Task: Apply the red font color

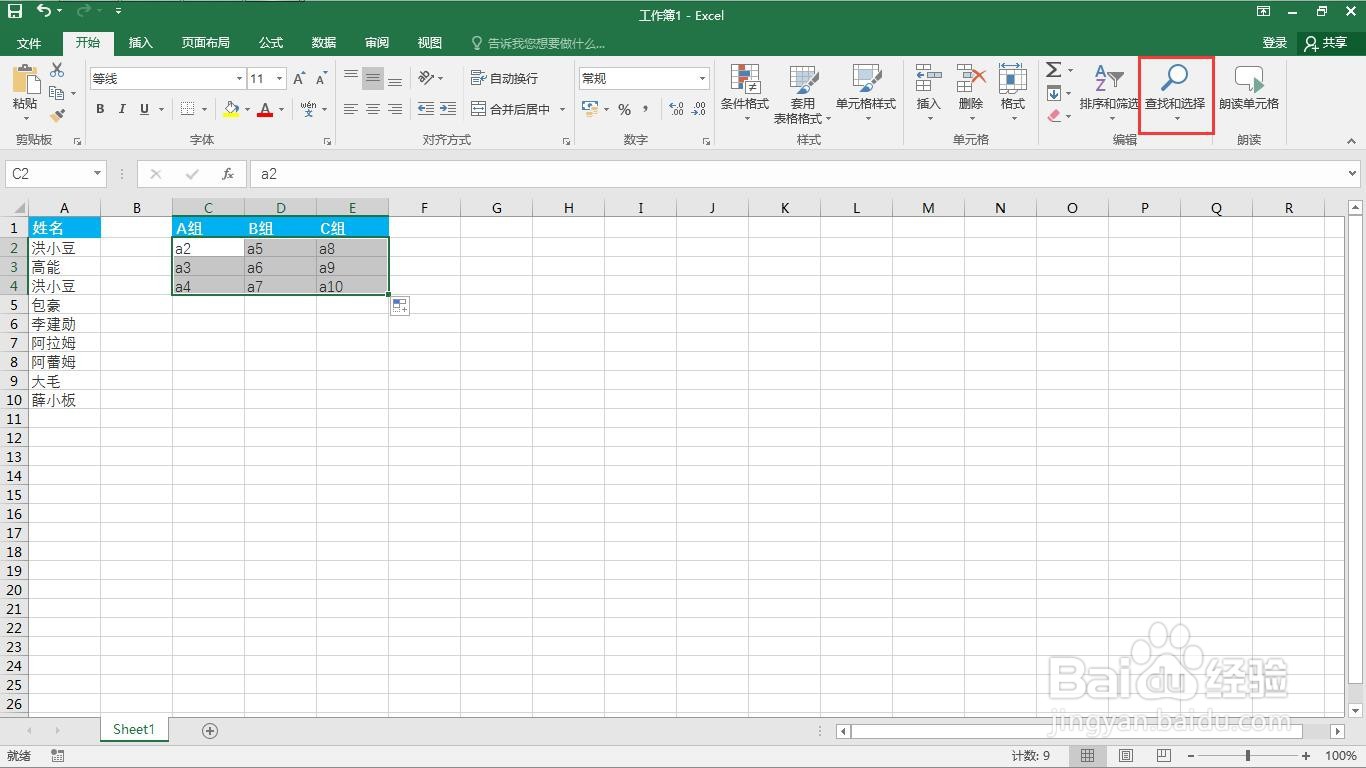Action: click(265, 109)
